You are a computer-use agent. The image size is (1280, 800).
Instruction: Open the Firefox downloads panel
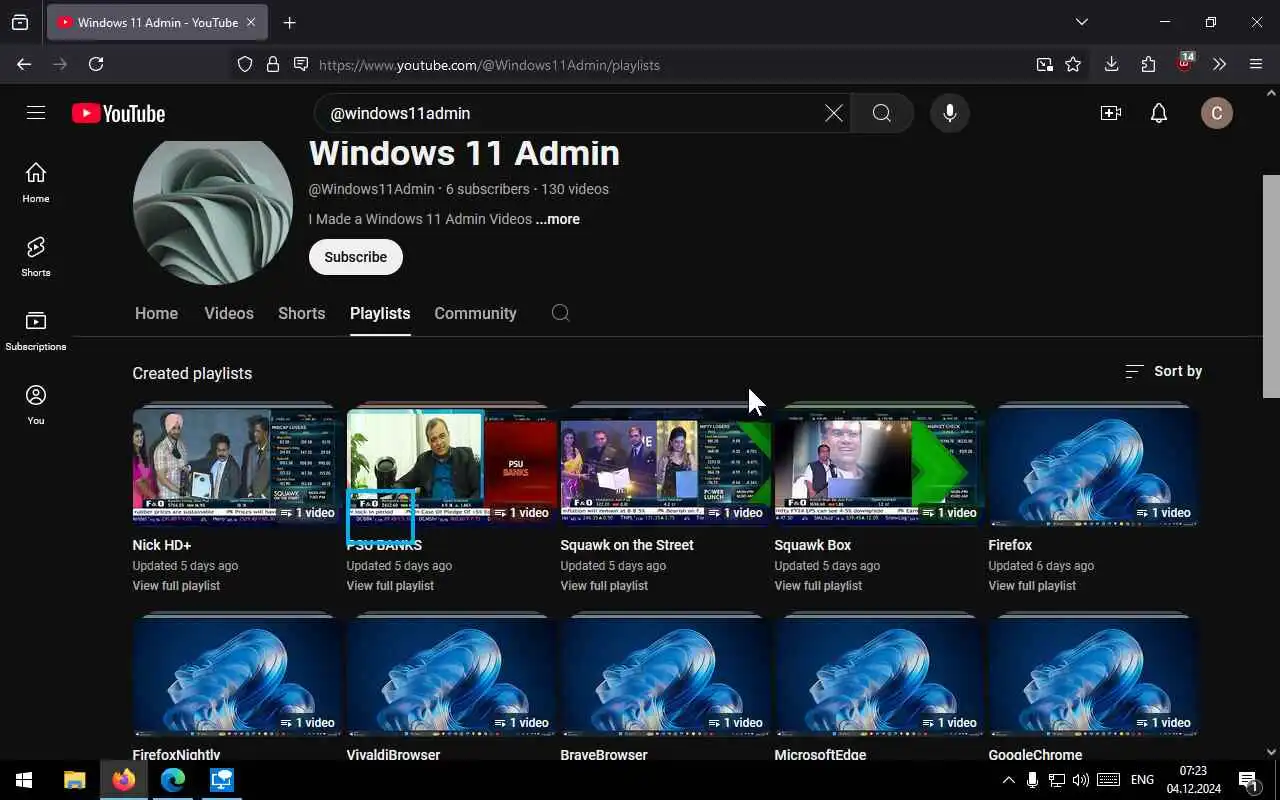click(1111, 64)
